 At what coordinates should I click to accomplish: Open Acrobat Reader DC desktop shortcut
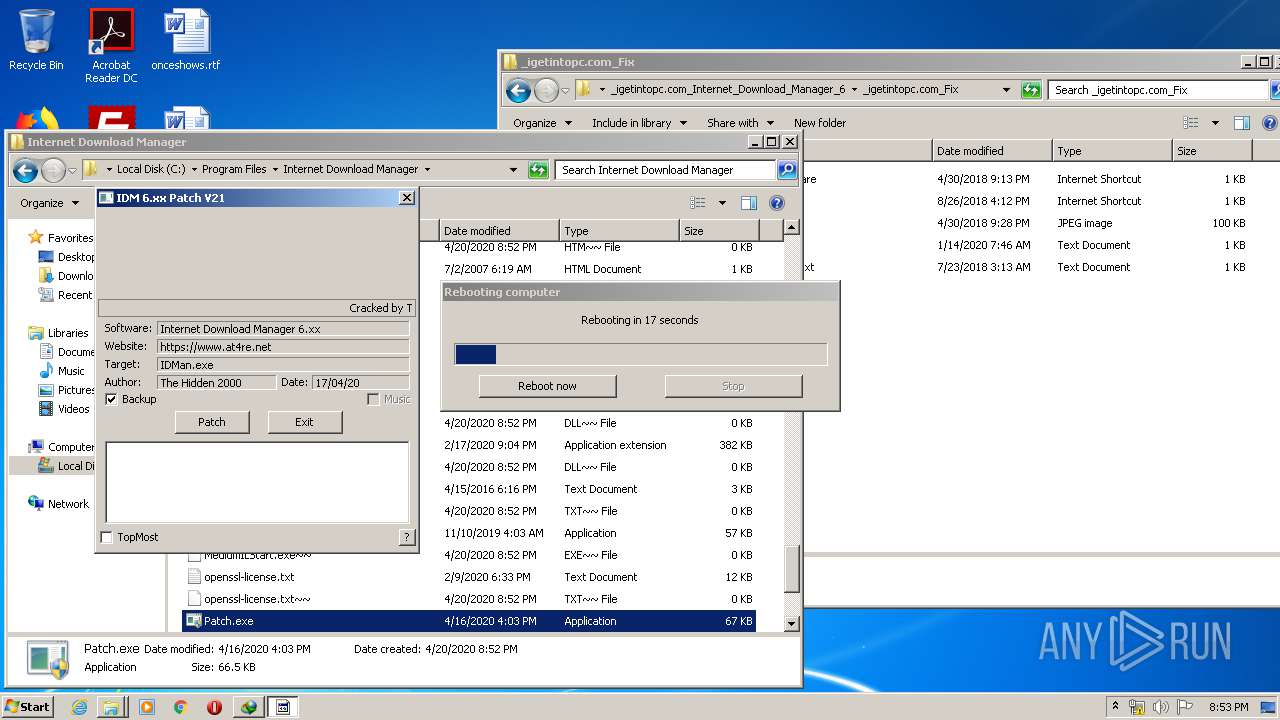(111, 46)
